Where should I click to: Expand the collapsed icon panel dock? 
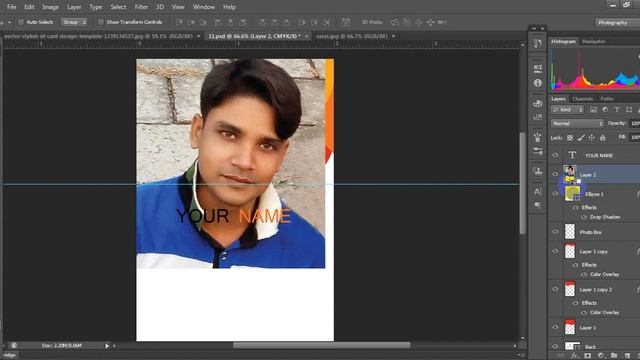pyautogui.click(x=534, y=29)
